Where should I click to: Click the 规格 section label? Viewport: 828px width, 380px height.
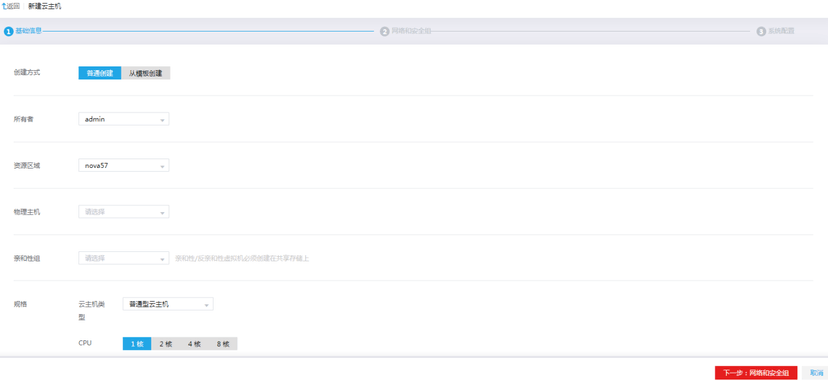(20, 304)
